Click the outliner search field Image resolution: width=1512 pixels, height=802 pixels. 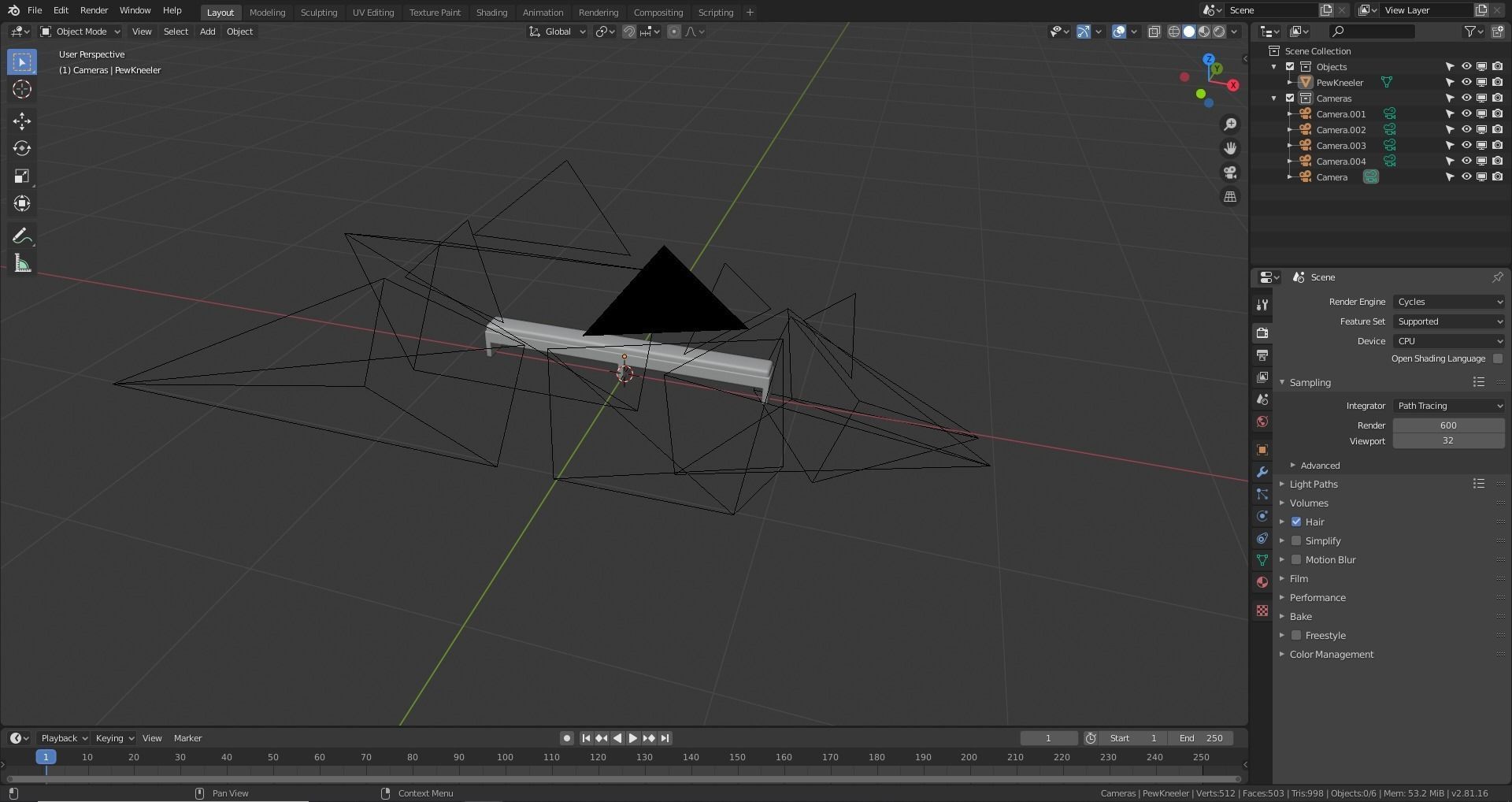point(1371,32)
